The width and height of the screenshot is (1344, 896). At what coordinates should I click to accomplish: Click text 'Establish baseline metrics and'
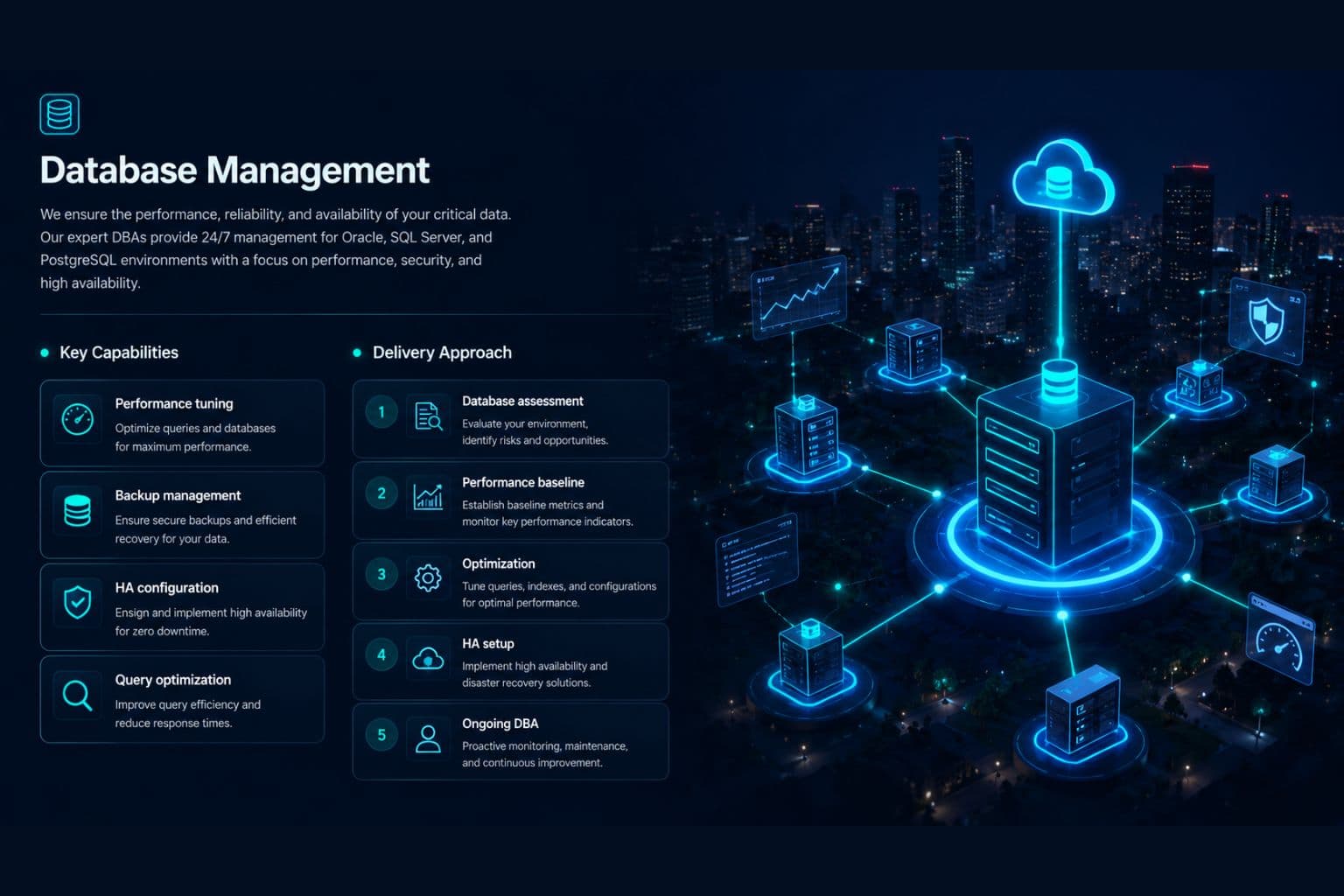tap(533, 505)
